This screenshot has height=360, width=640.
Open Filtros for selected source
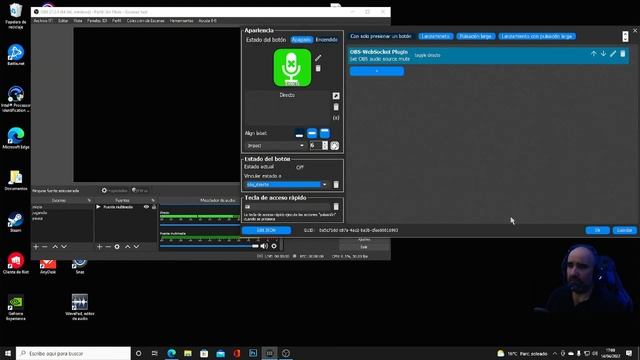[140, 191]
